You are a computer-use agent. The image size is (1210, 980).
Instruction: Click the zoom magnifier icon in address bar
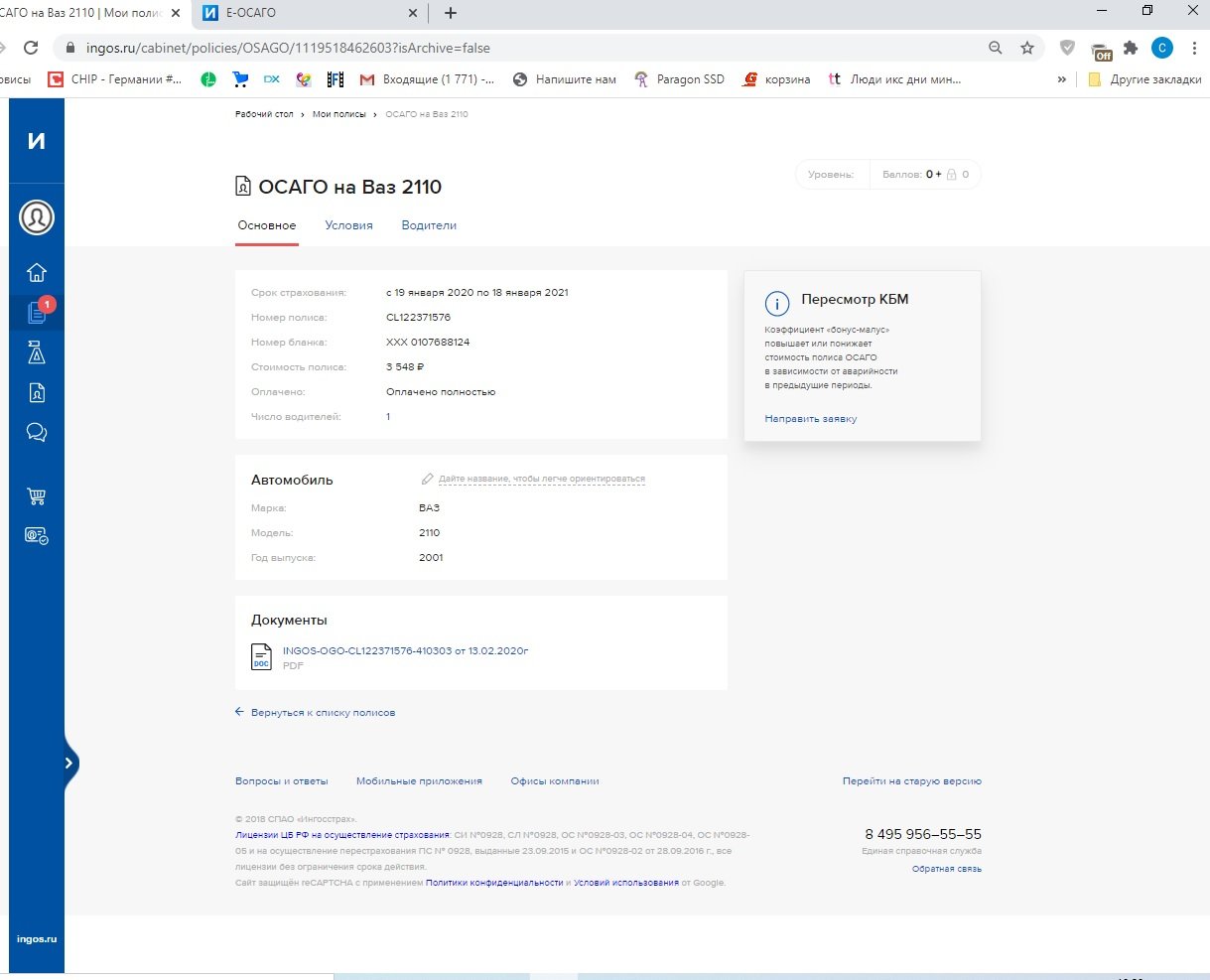click(x=996, y=48)
